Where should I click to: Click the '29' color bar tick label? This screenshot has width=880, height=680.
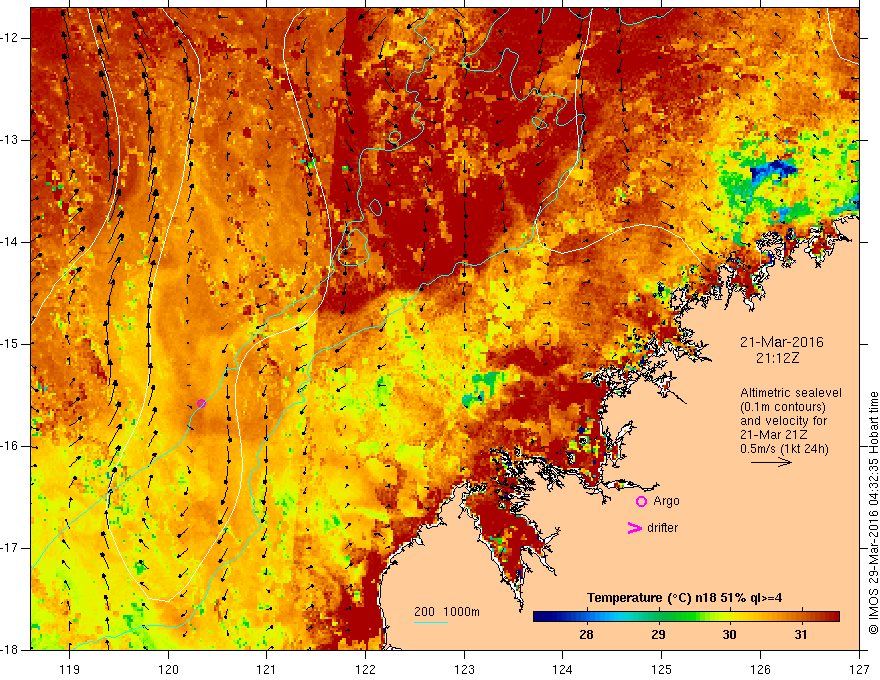[x=658, y=635]
